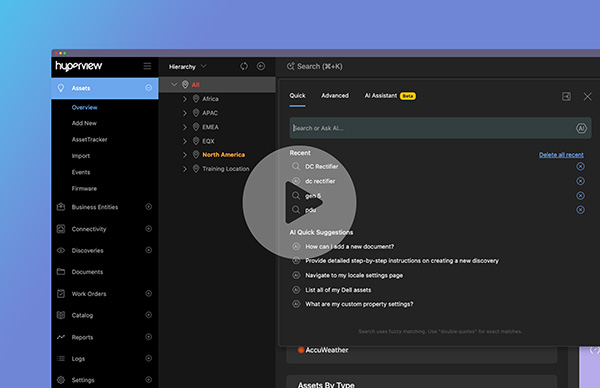Expand the Business Entities section
600x388 pixels.
(148, 207)
